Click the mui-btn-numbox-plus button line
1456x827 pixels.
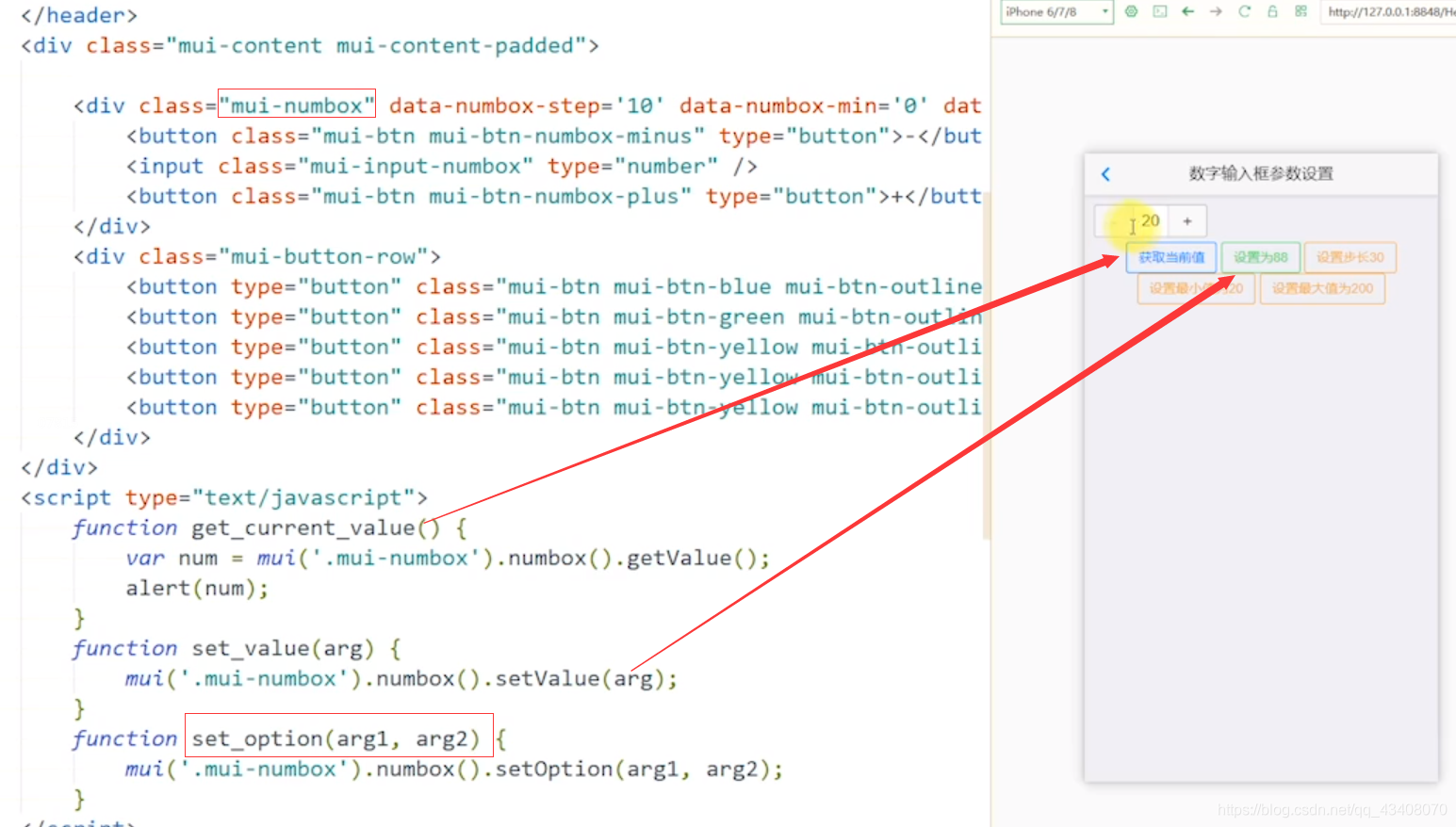(x=554, y=196)
